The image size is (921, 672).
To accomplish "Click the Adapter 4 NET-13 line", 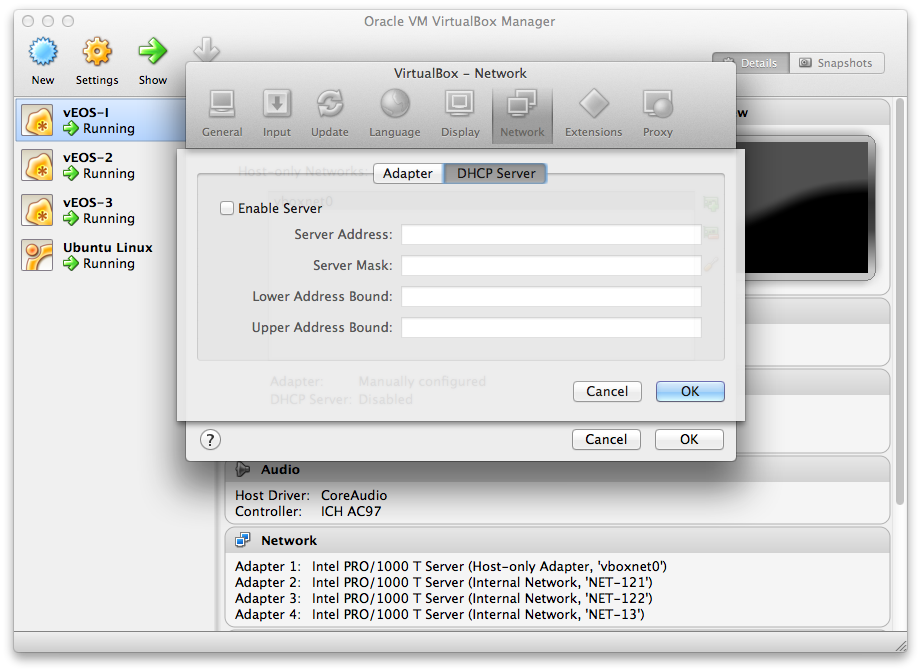I will tap(439, 614).
